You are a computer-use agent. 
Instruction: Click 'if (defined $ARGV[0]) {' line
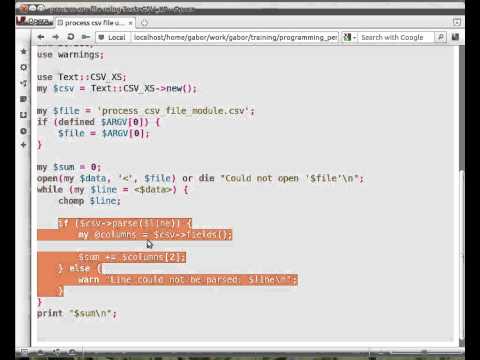point(99,122)
